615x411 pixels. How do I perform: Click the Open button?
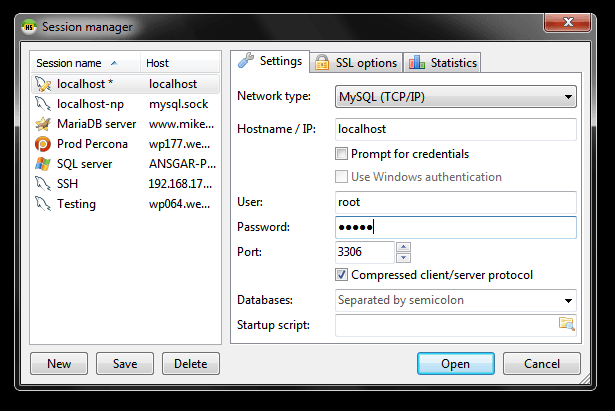pos(455,364)
